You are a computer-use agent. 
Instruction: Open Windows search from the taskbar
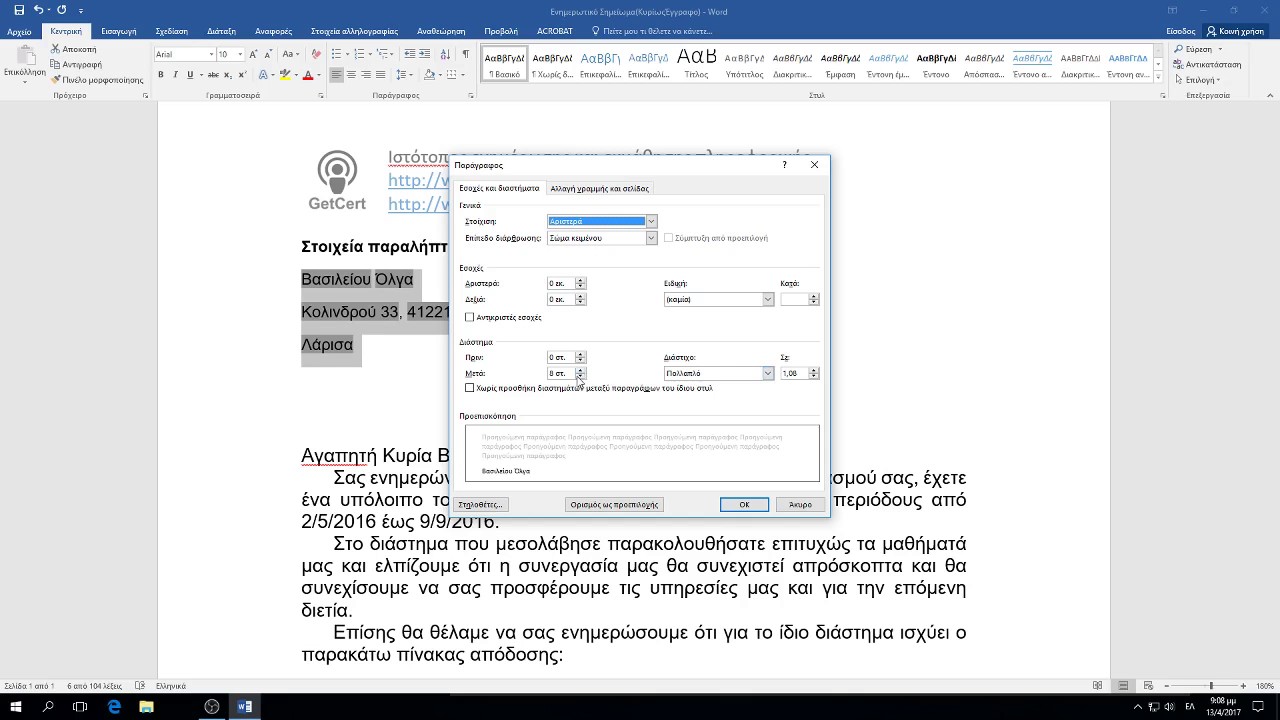tap(48, 707)
